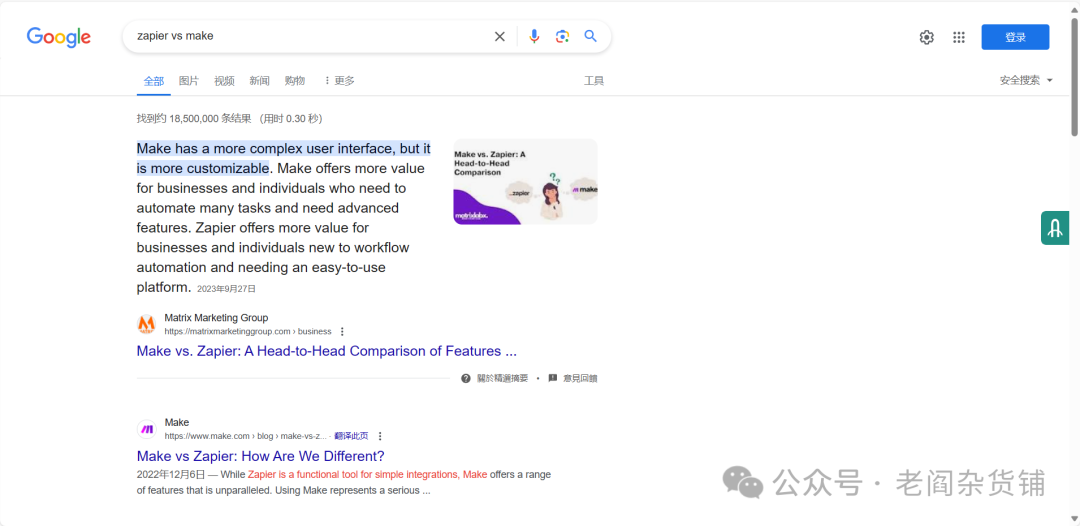Expand the 安全搜索 dropdown
The height and width of the screenshot is (526, 1080).
(1026, 81)
